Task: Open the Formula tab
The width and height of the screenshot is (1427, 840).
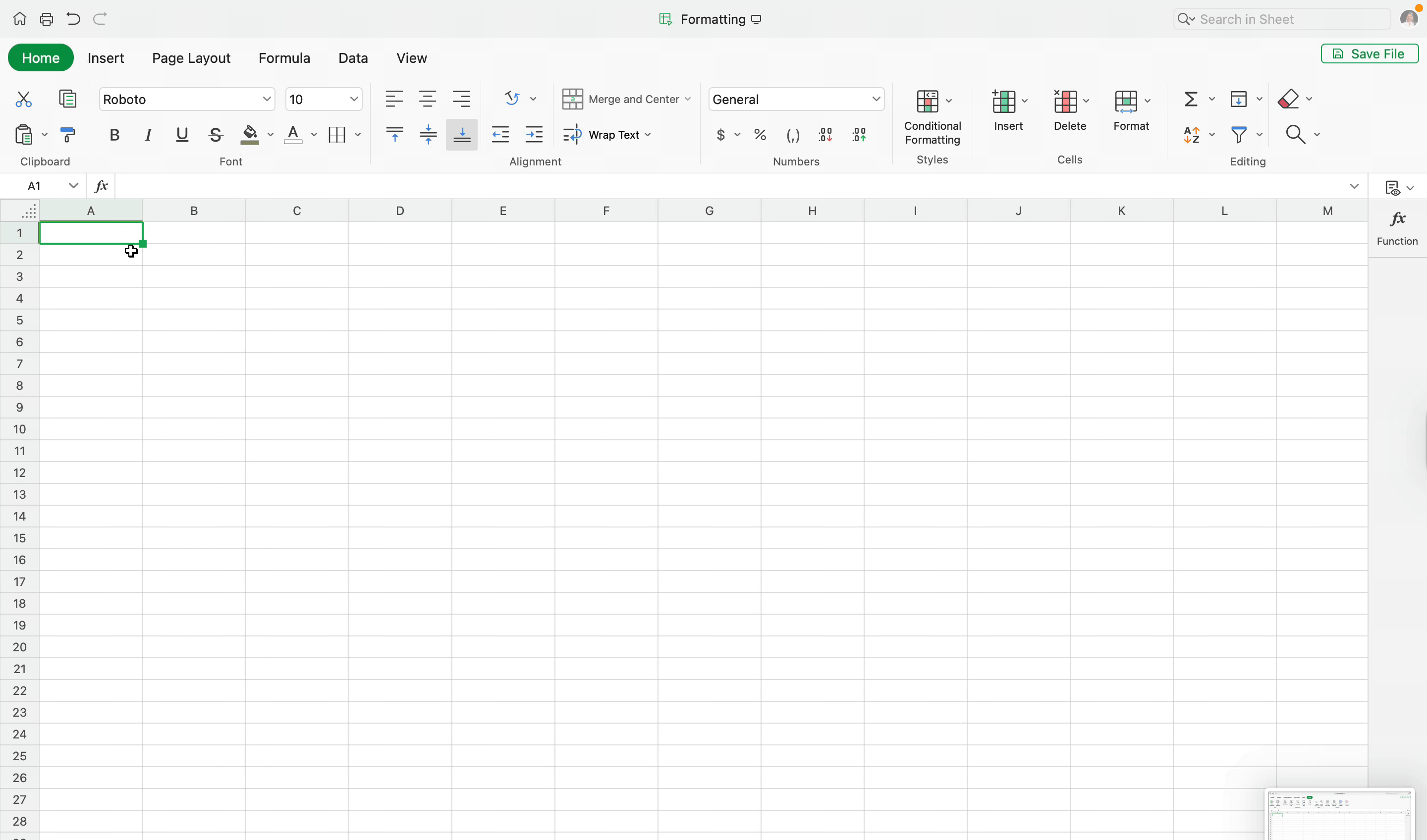Action: 284,58
